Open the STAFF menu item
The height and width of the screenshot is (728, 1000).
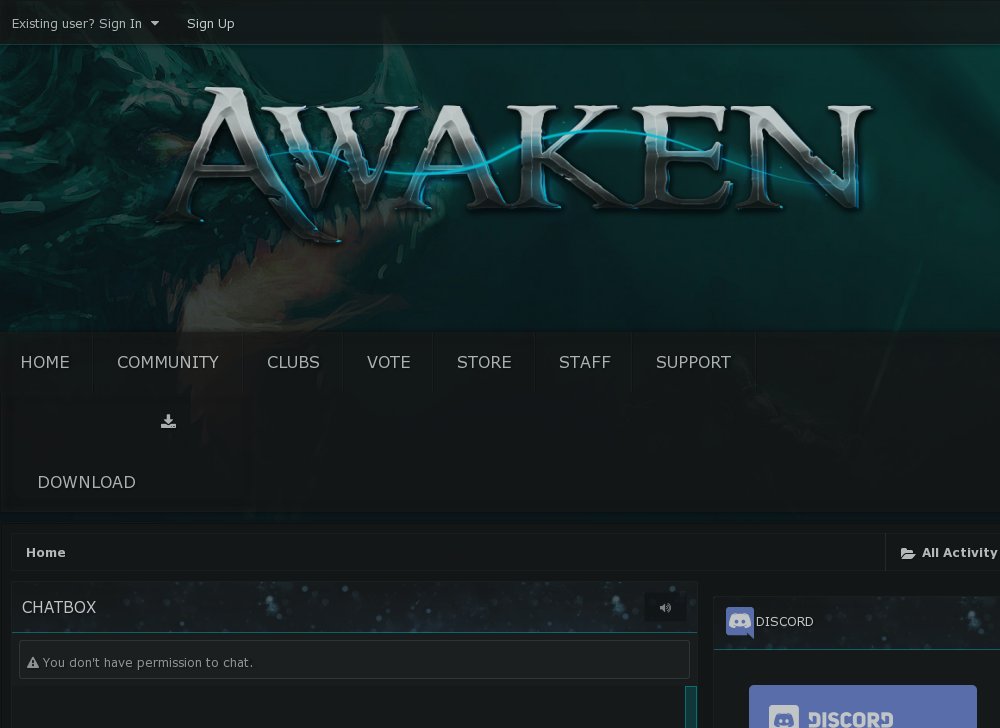tap(585, 362)
